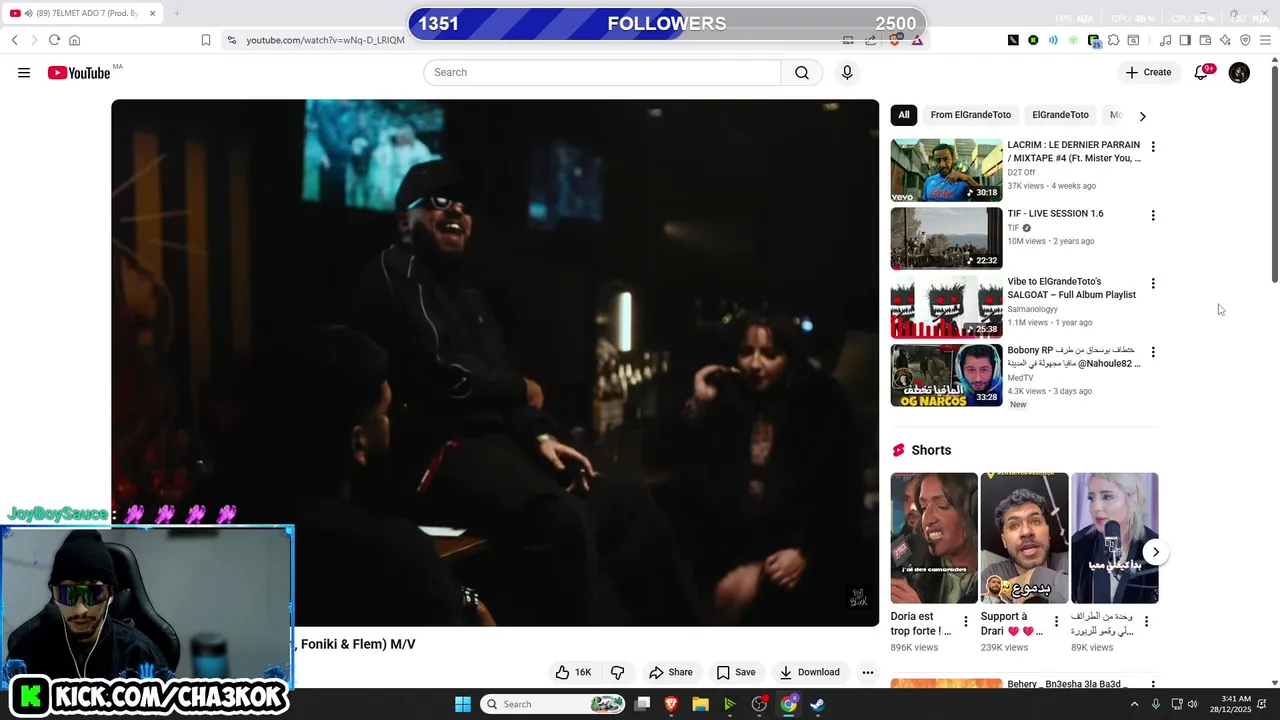Open the YouTube guide hamburger menu

(x=24, y=72)
